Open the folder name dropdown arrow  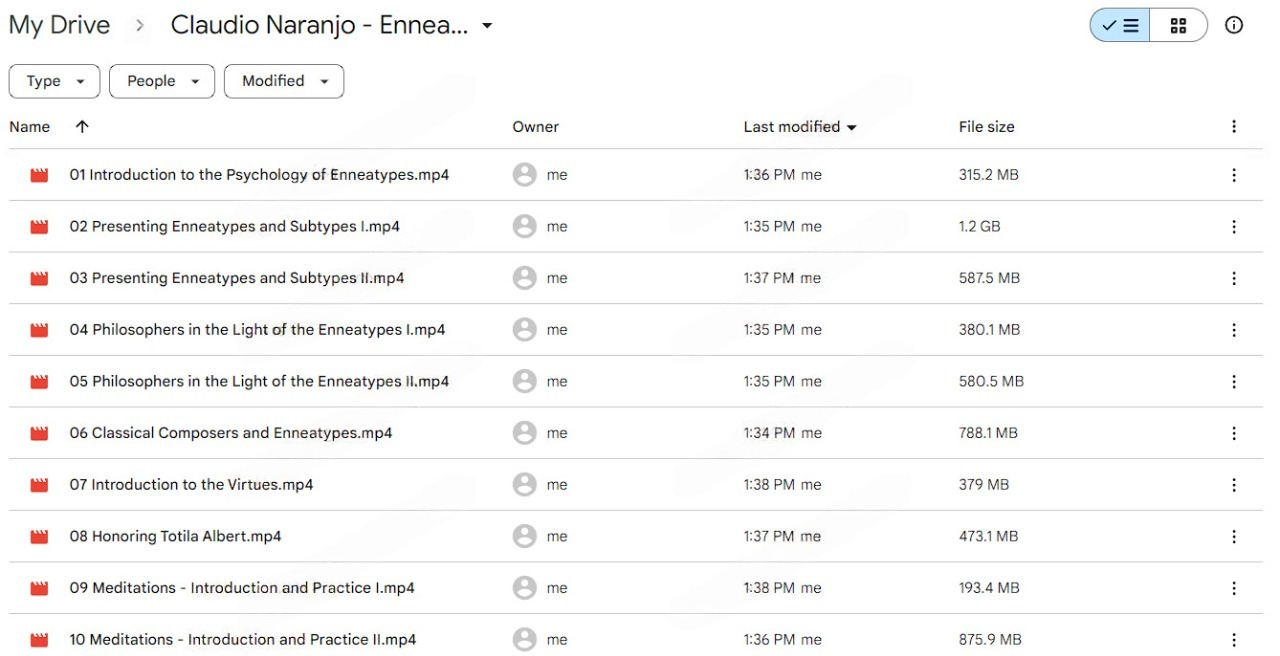[x=487, y=26]
